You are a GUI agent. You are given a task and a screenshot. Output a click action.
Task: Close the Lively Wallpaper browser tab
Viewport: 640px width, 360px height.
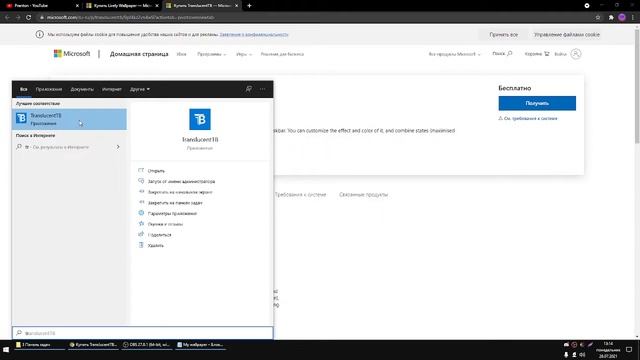157,6
